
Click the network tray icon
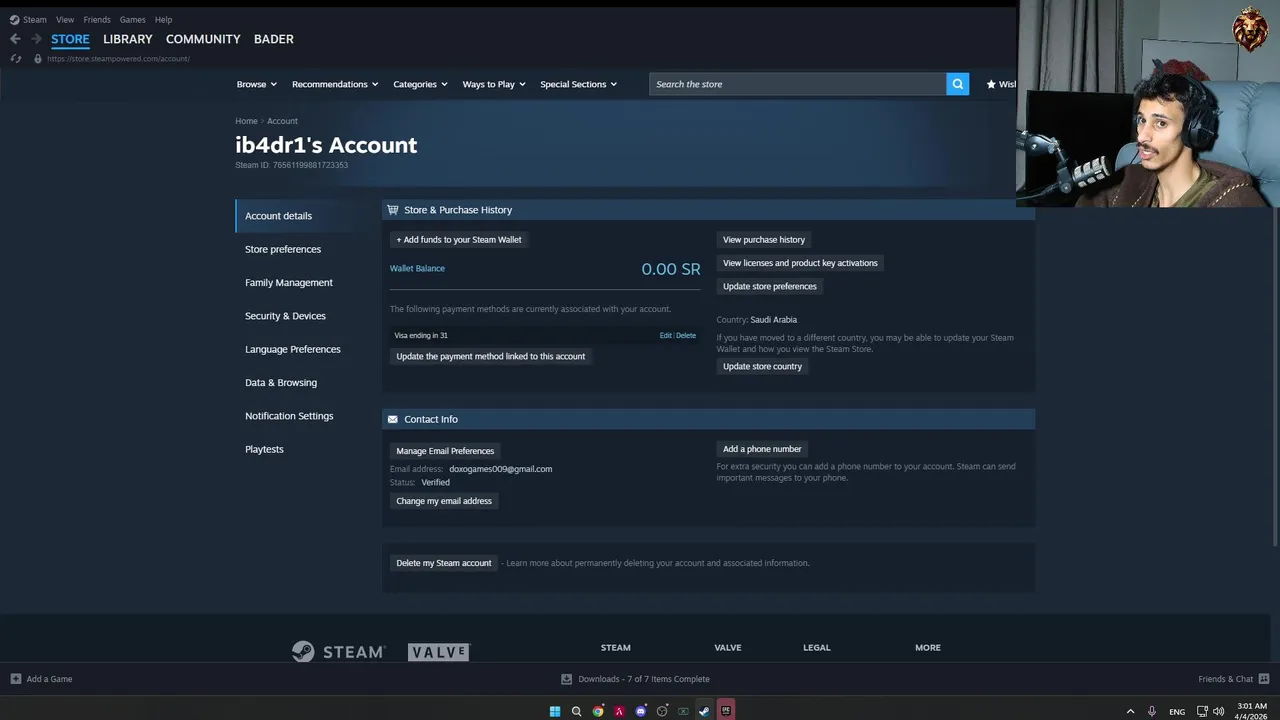(x=1203, y=711)
